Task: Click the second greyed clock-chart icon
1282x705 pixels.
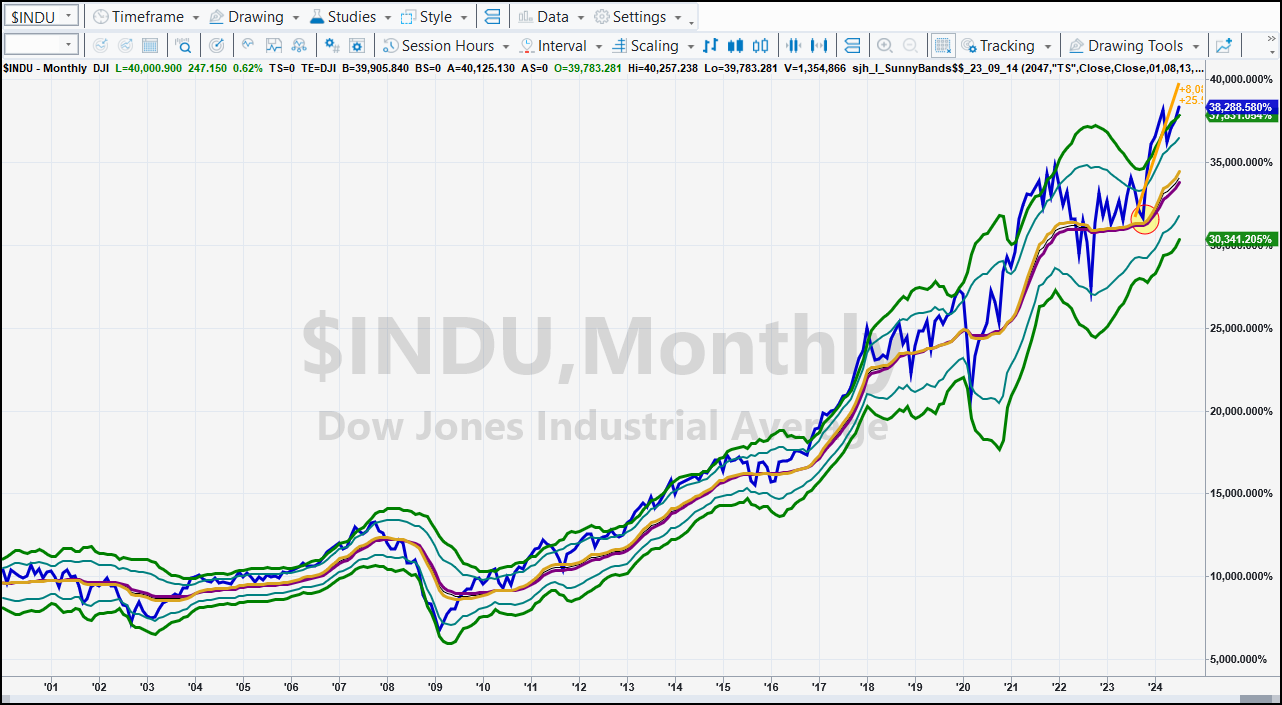Action: point(125,46)
